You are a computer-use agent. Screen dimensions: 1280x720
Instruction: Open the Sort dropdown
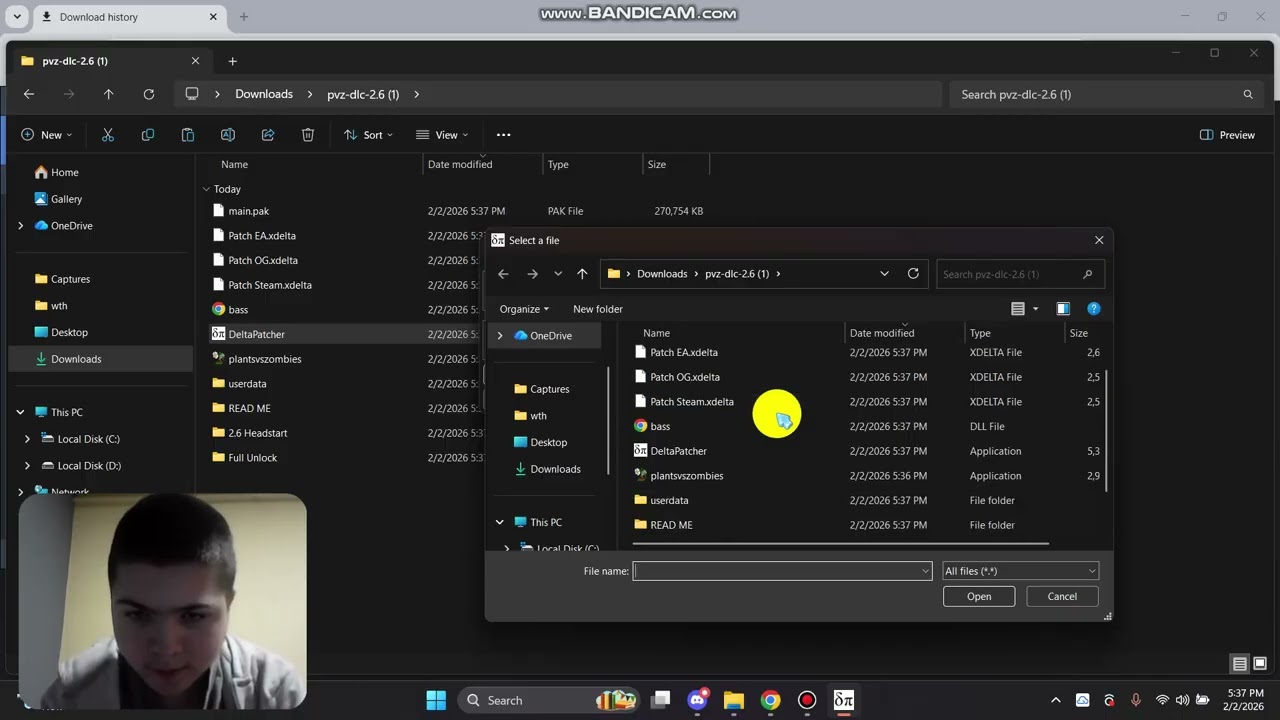click(x=368, y=135)
